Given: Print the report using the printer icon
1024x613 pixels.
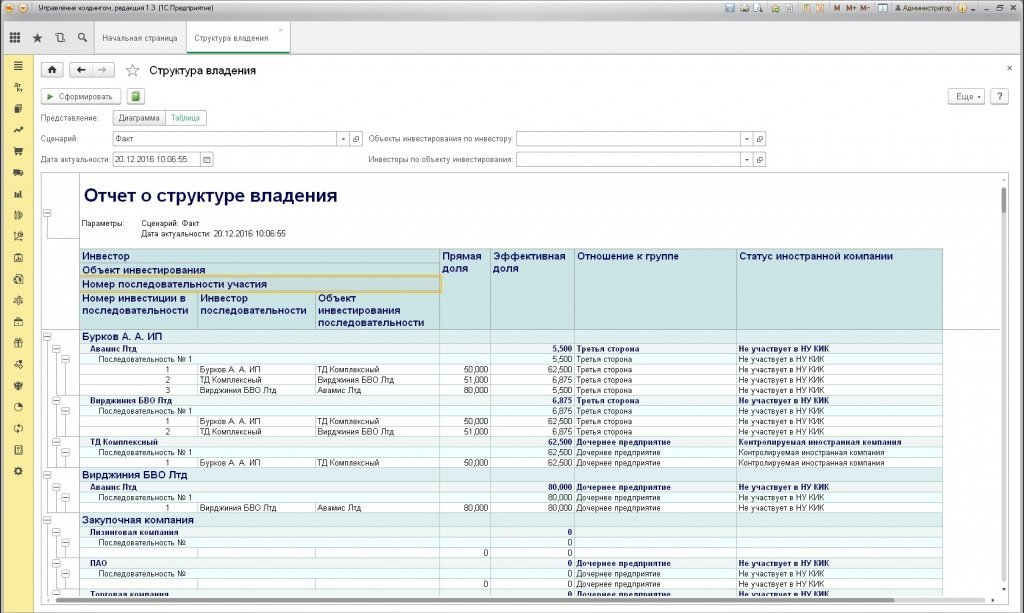Looking at the screenshot, I should click(x=744, y=8).
